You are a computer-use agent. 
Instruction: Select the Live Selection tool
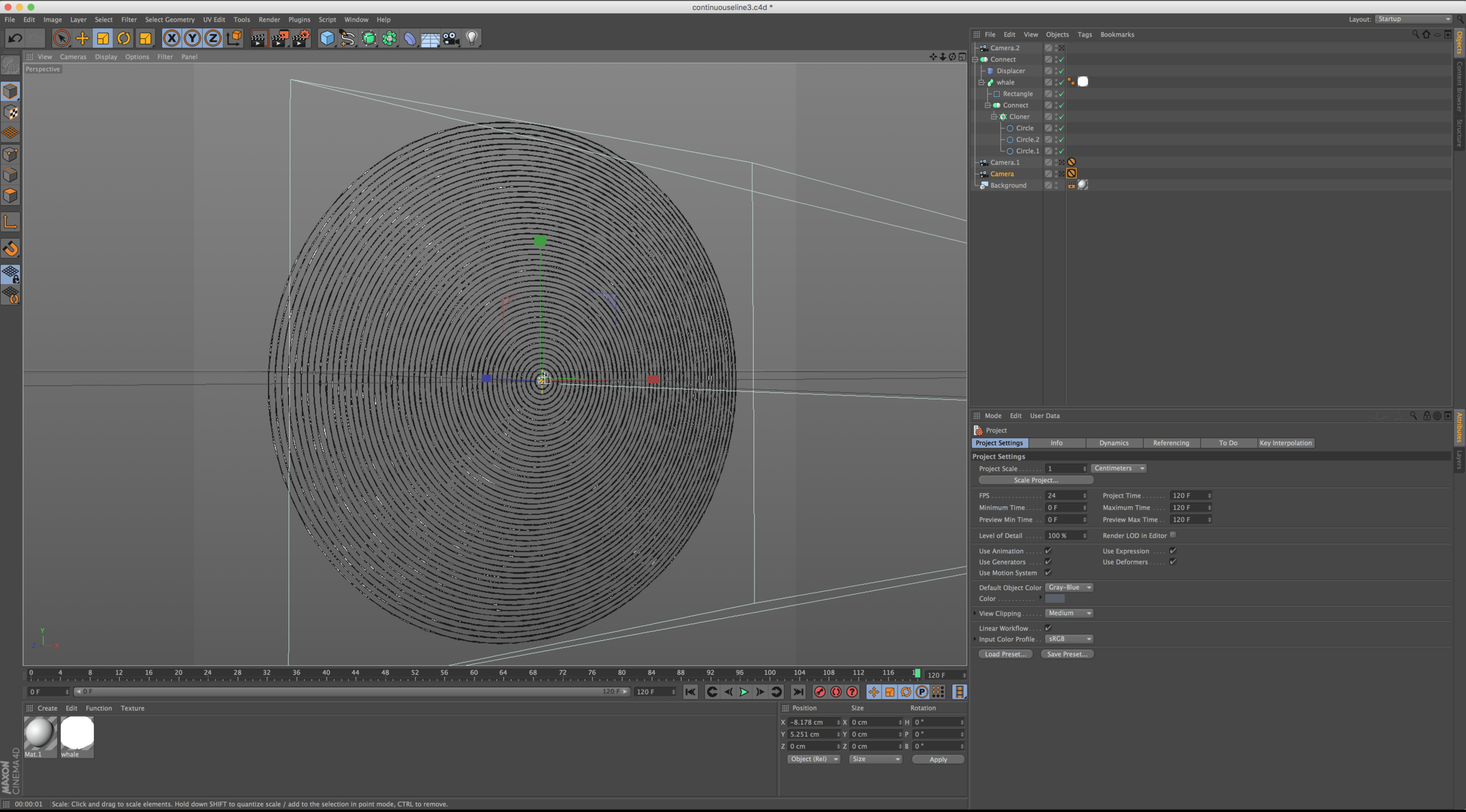(61, 39)
